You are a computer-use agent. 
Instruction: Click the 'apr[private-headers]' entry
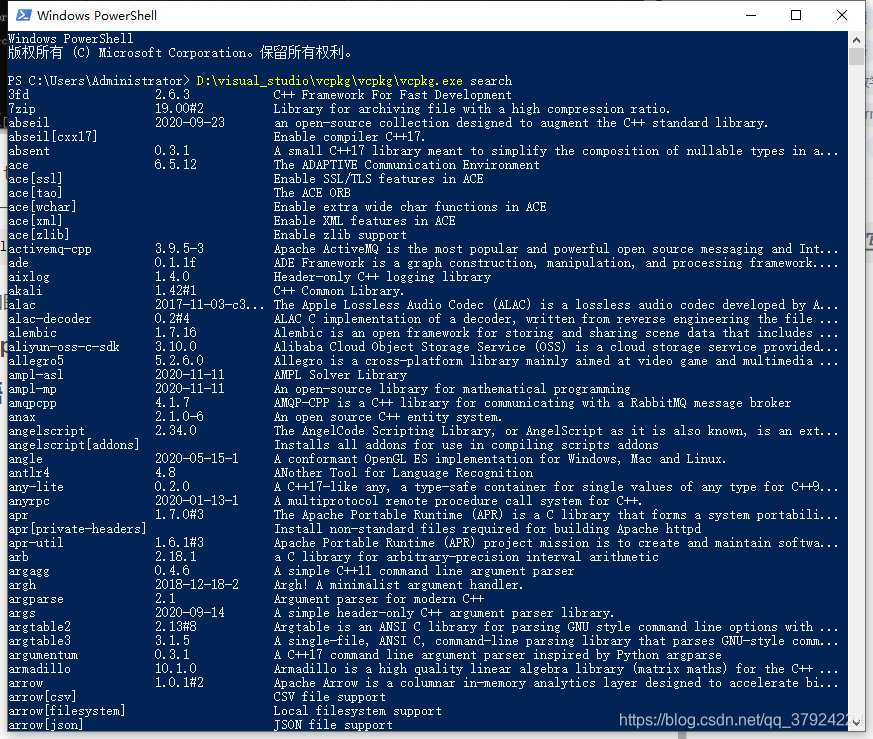(x=77, y=529)
